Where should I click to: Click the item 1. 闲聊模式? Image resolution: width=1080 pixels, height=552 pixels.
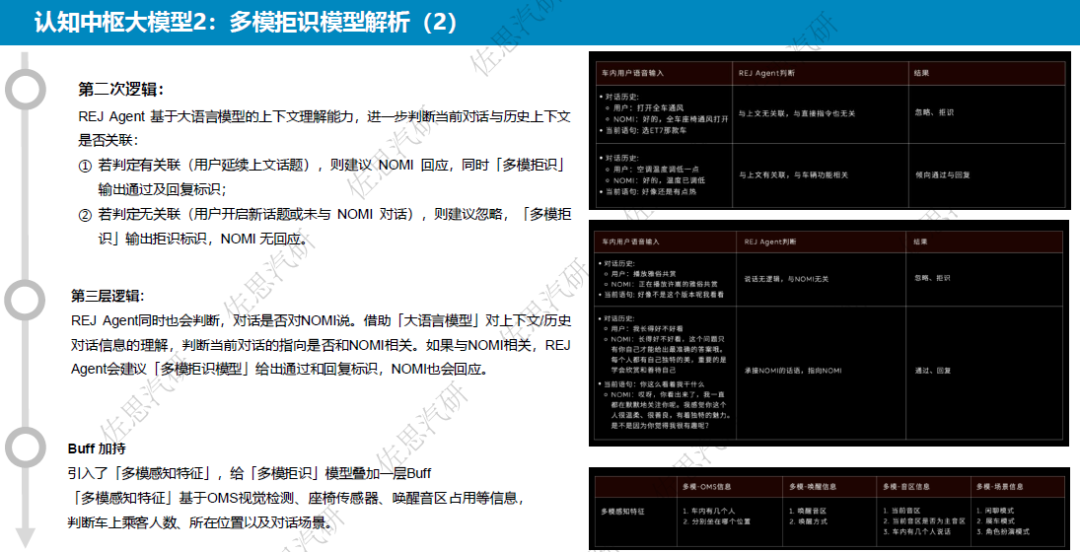click(x=995, y=511)
